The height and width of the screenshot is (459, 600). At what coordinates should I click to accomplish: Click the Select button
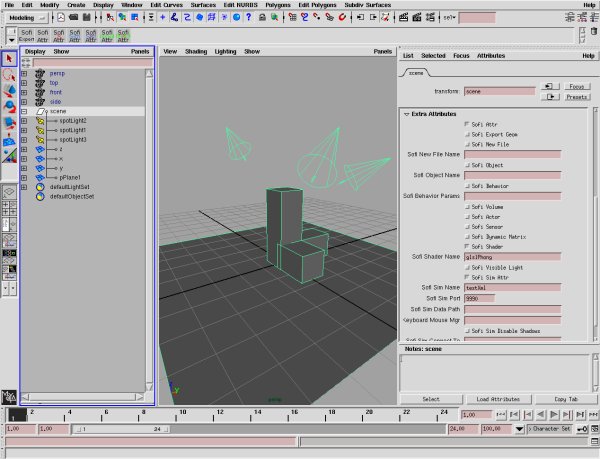coord(431,399)
